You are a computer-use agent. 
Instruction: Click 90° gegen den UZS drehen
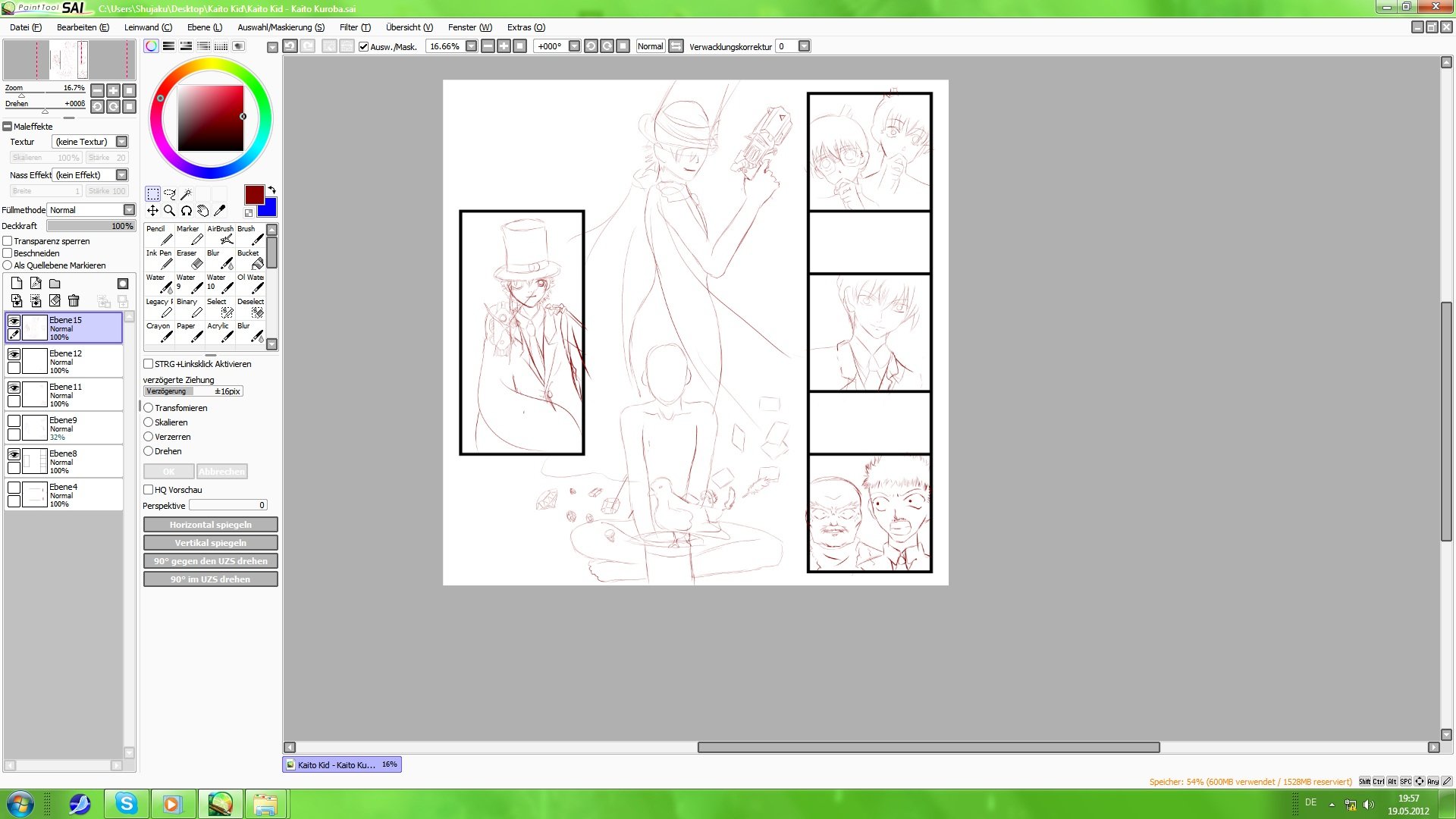211,561
